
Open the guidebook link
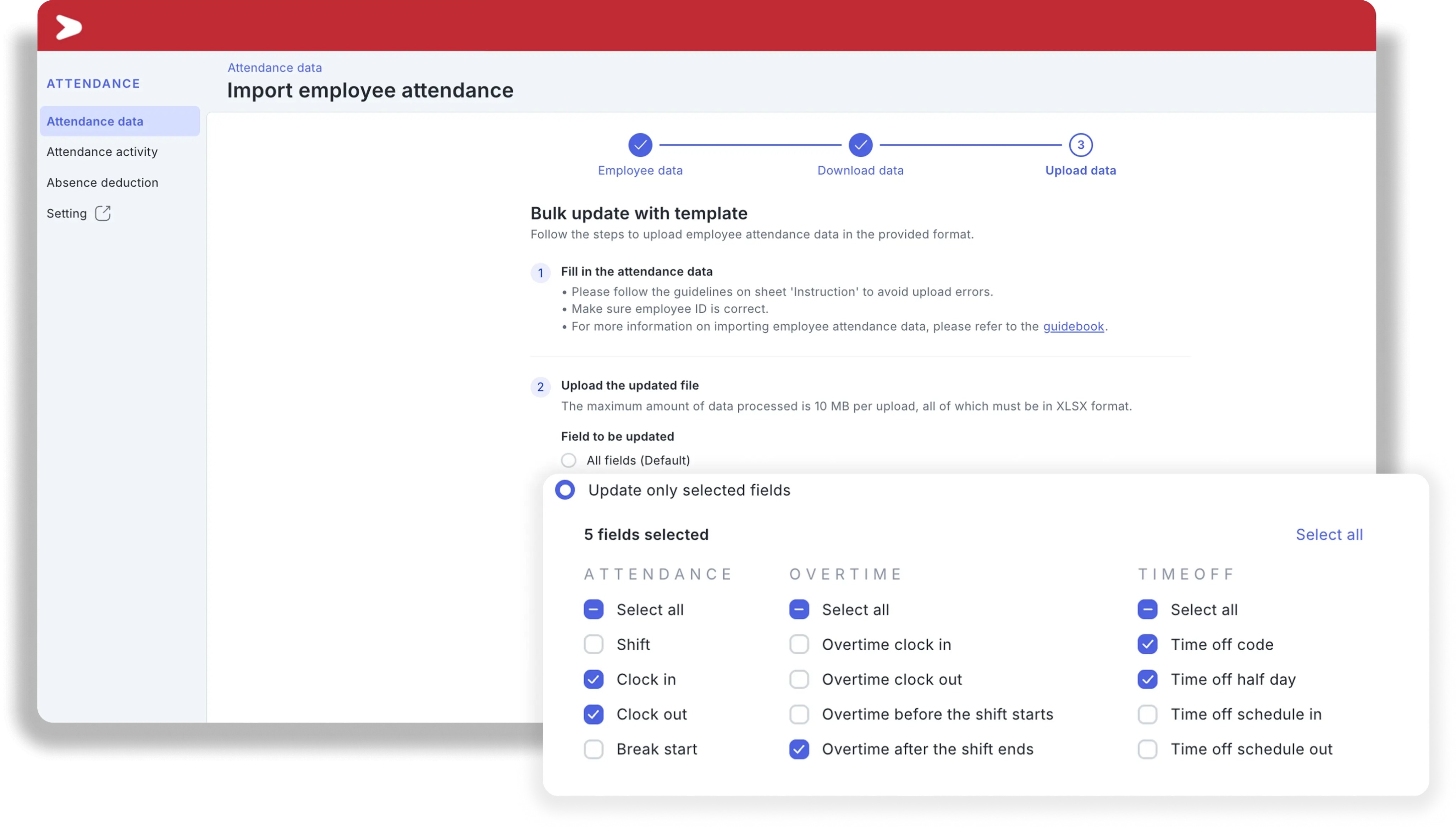pyautogui.click(x=1073, y=326)
